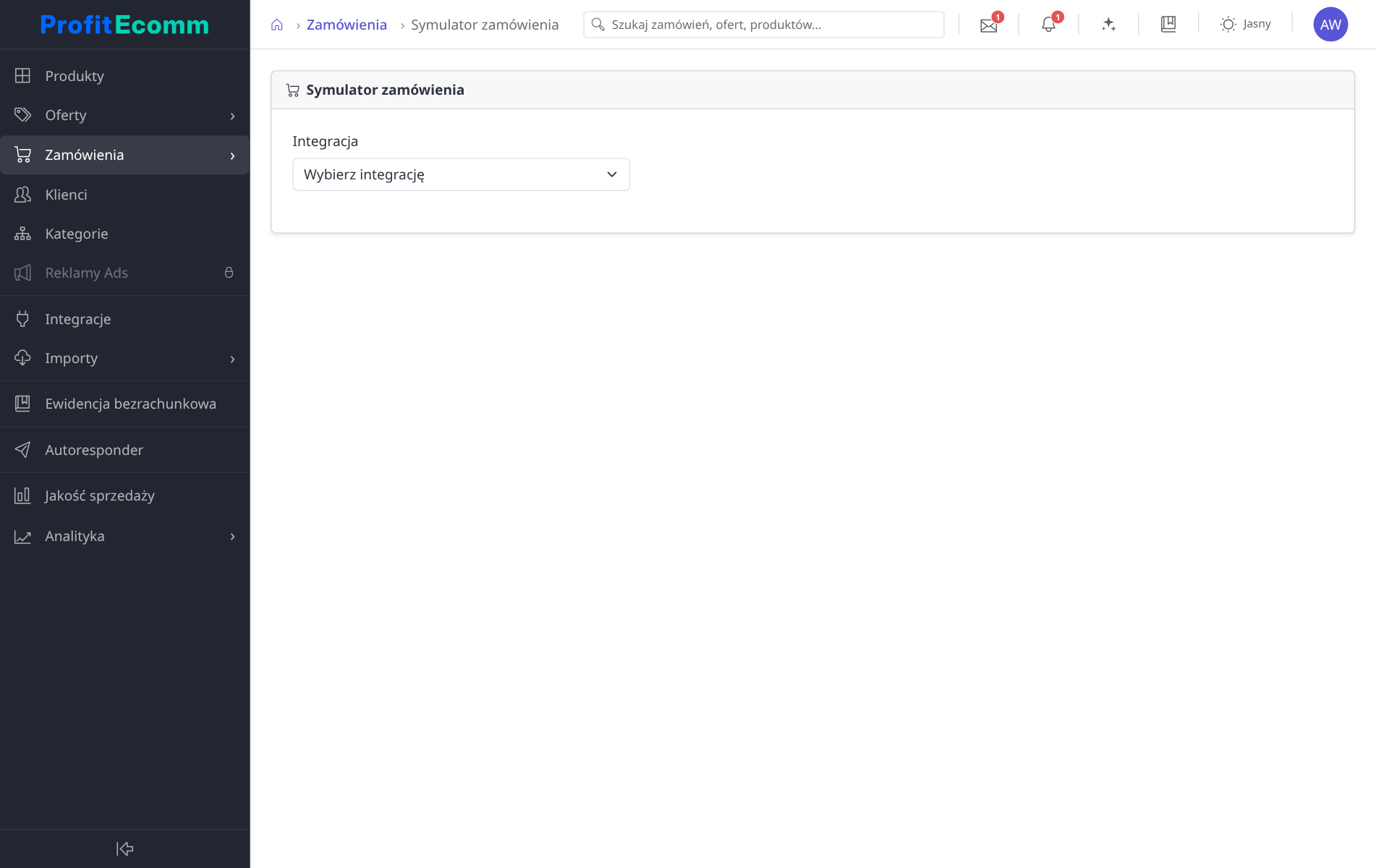Image resolution: width=1389 pixels, height=868 pixels.
Task: Expand the Analityka sidebar submenu arrow
Action: click(x=232, y=536)
